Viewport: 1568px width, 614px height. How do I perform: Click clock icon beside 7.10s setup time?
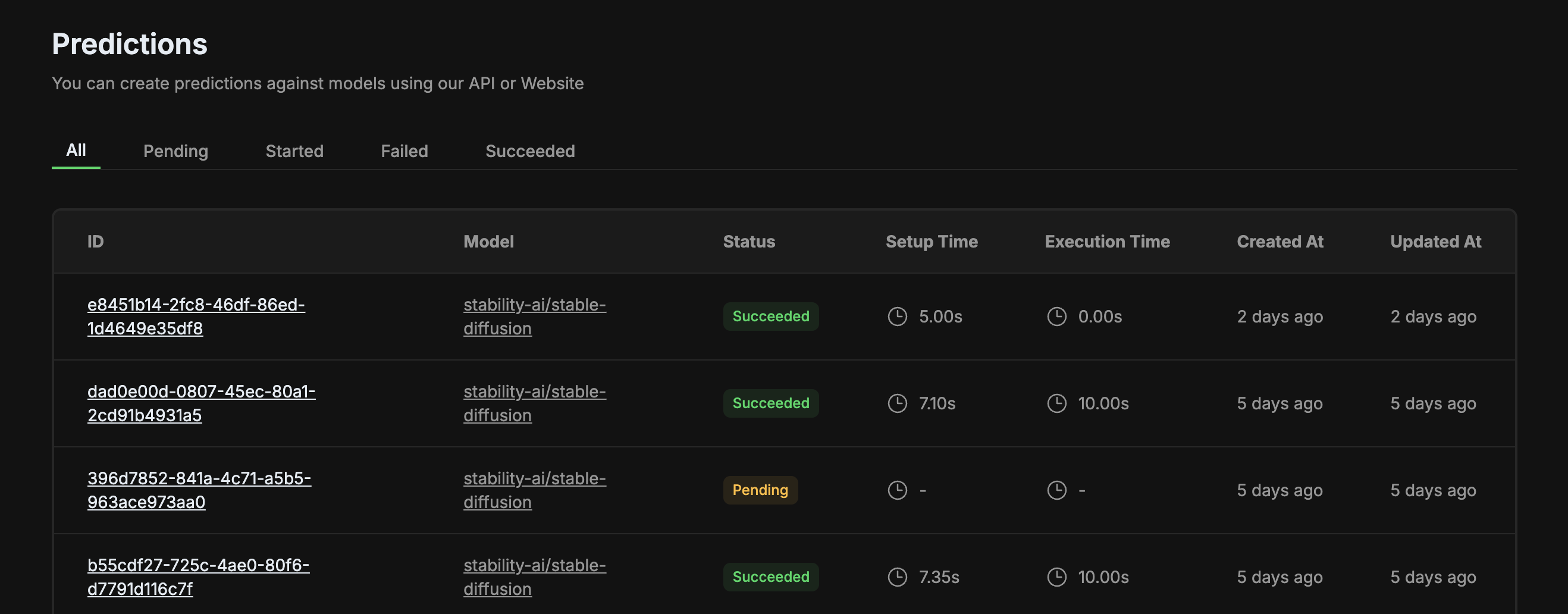click(x=897, y=403)
